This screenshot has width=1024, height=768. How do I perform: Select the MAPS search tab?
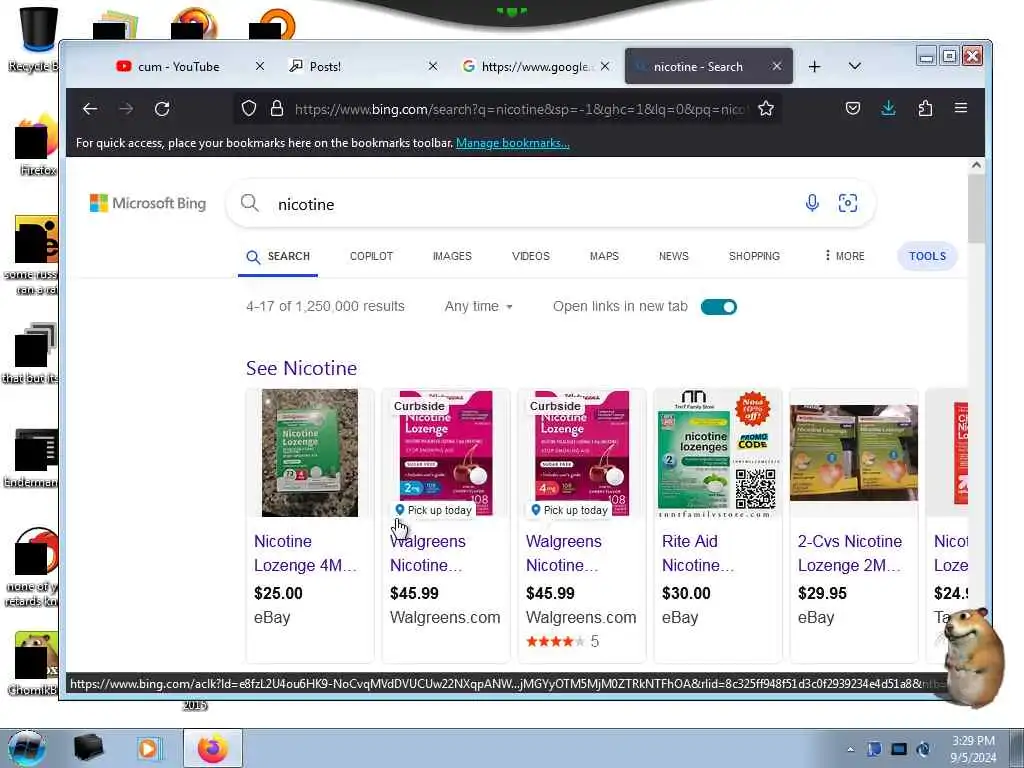[604, 256]
